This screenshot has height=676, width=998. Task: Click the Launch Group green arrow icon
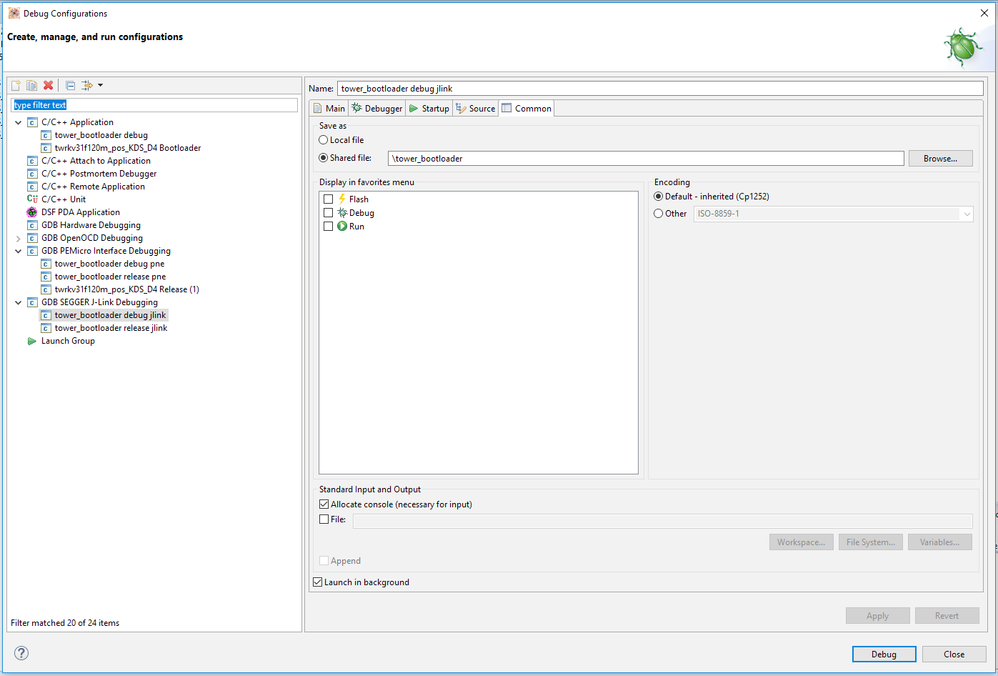pyautogui.click(x=32, y=341)
